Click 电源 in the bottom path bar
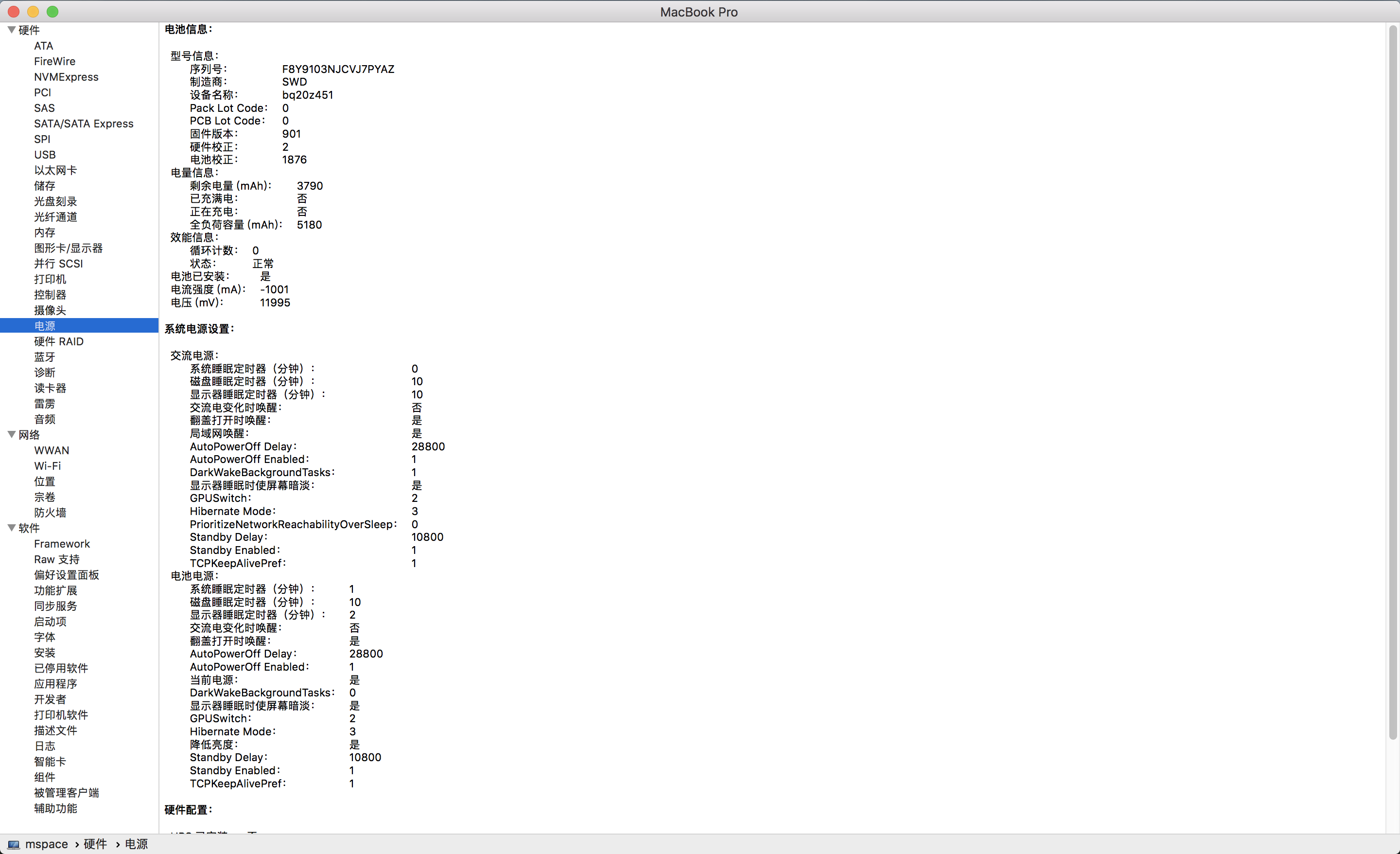The width and height of the screenshot is (1400, 854). coord(137,844)
